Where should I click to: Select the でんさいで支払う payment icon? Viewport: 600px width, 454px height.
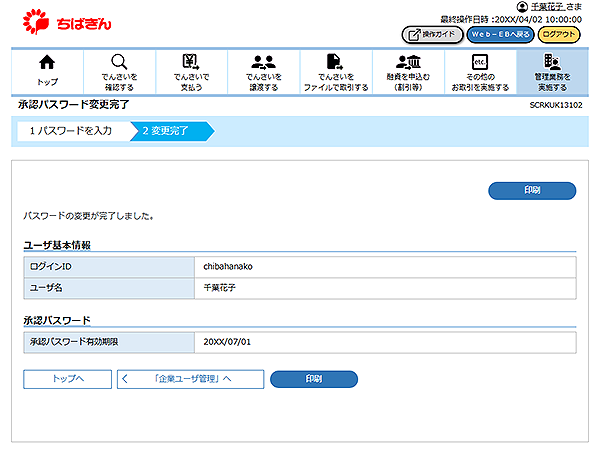[x=191, y=62]
